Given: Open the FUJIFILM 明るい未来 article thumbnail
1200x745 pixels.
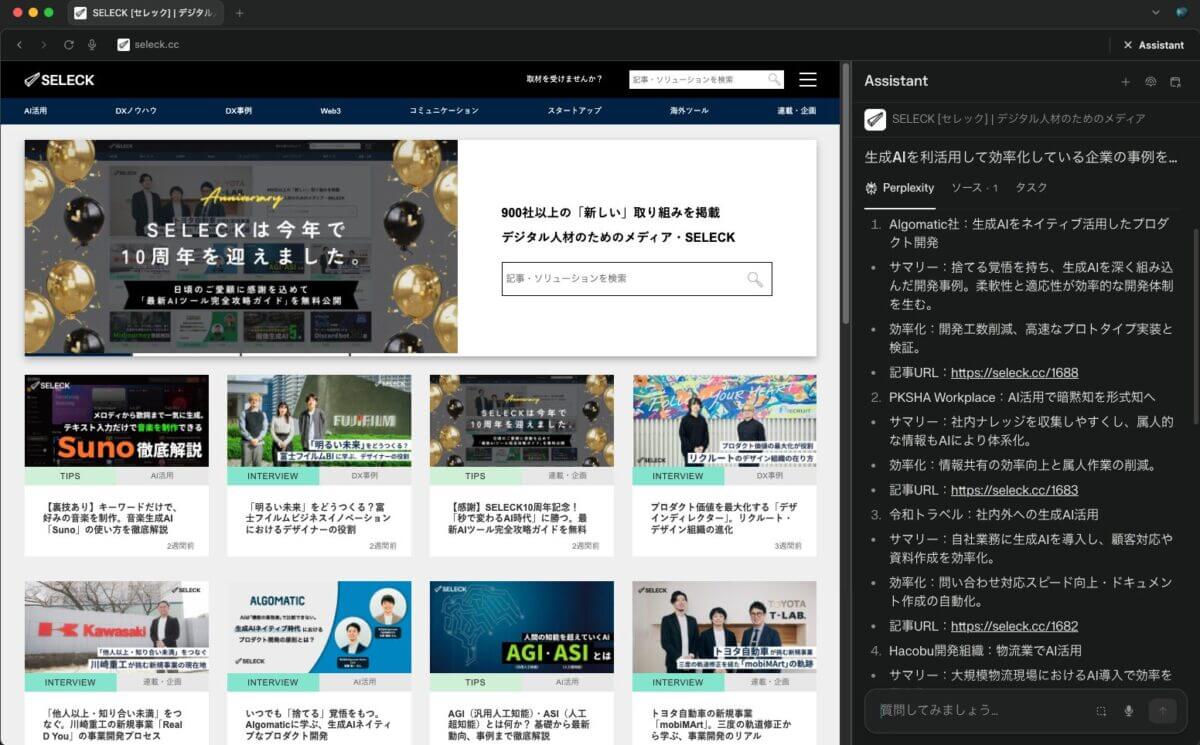Looking at the screenshot, I should tap(319, 421).
